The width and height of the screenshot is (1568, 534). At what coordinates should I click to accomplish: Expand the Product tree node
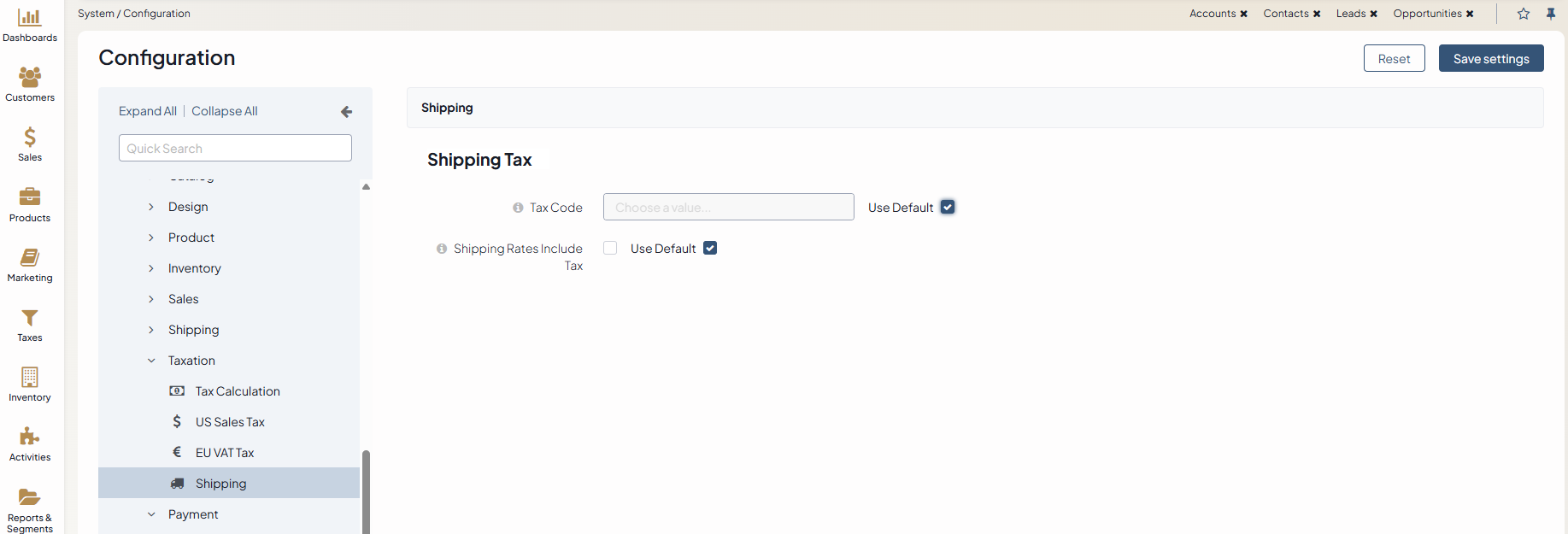click(151, 238)
